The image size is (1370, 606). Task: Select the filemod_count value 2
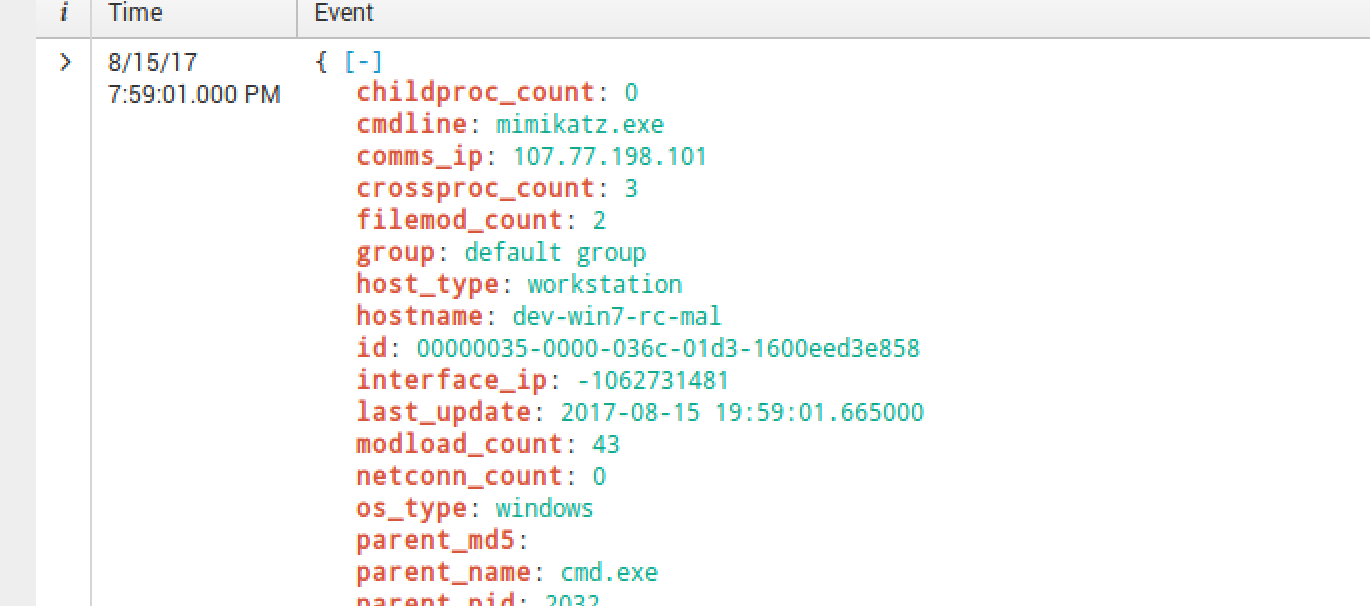click(x=599, y=221)
